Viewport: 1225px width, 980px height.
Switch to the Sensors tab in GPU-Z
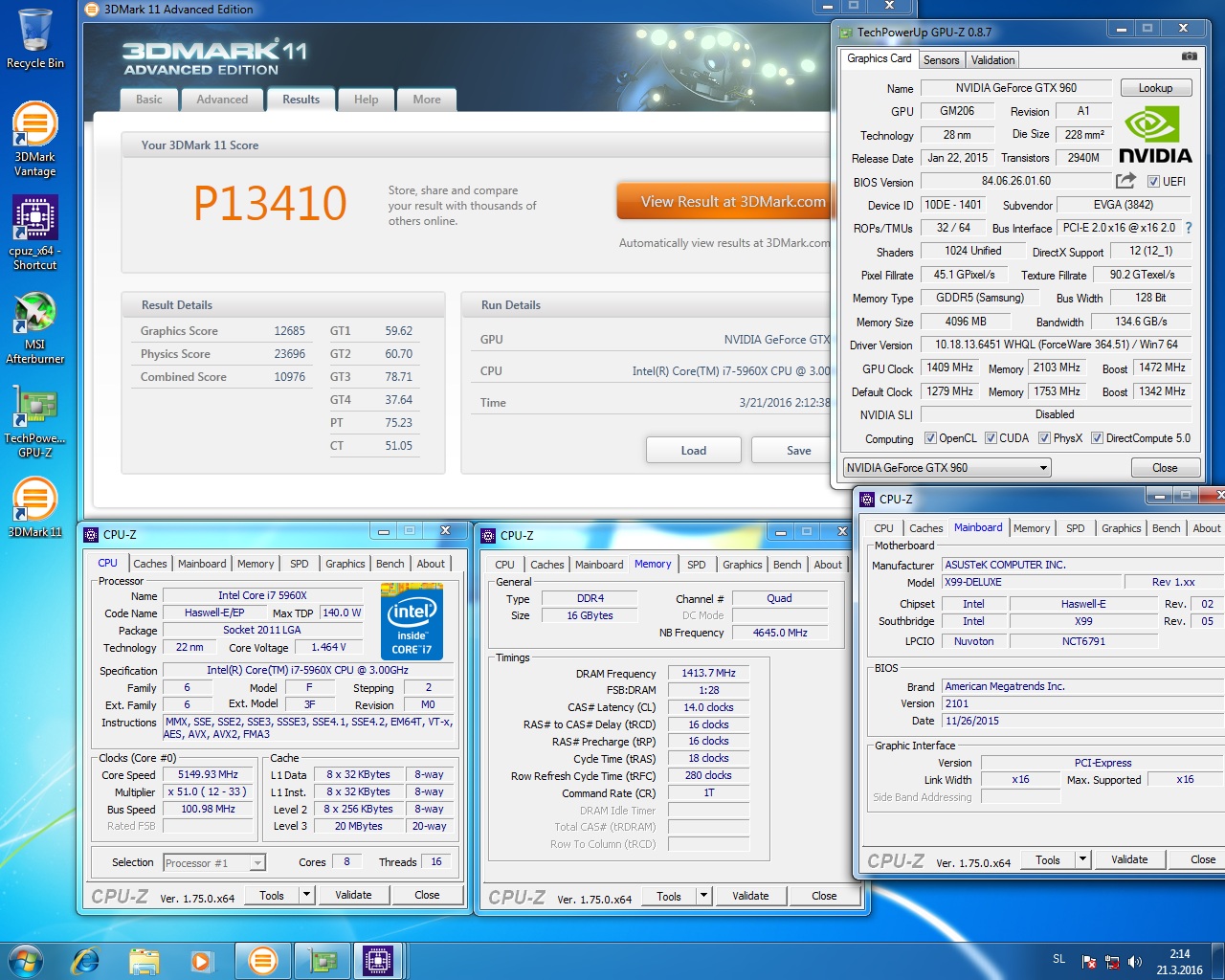click(941, 59)
